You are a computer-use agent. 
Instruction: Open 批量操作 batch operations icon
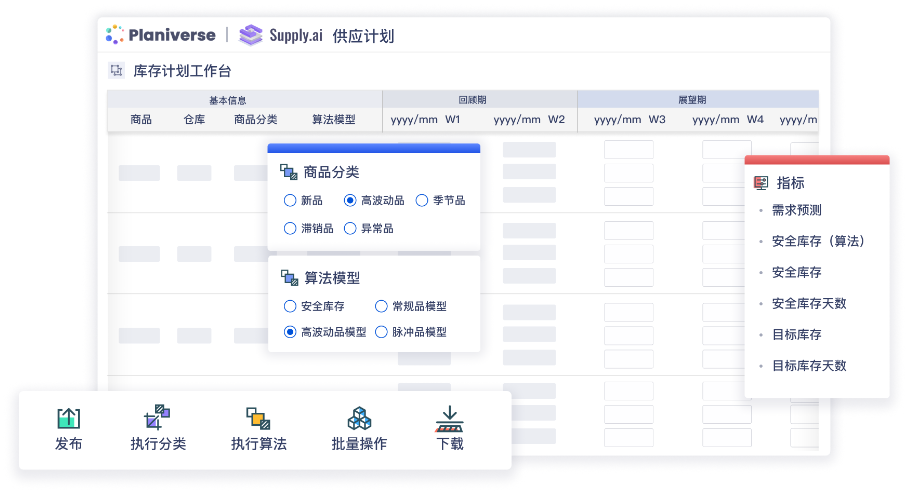click(359, 419)
